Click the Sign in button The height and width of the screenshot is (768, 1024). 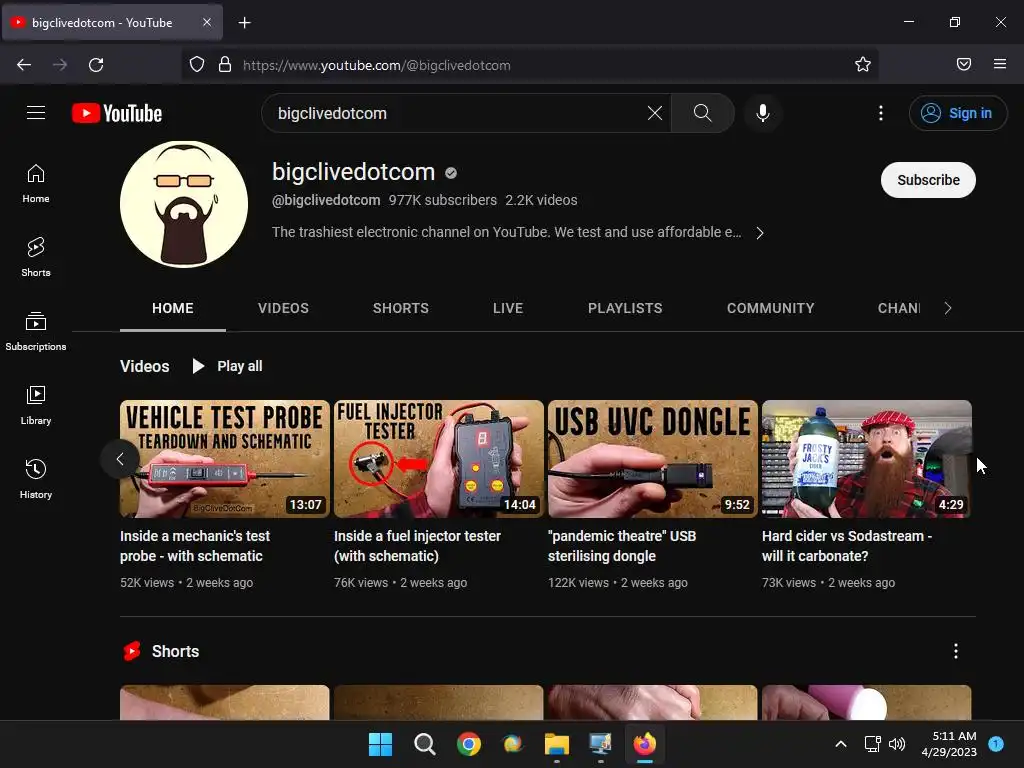coord(958,113)
